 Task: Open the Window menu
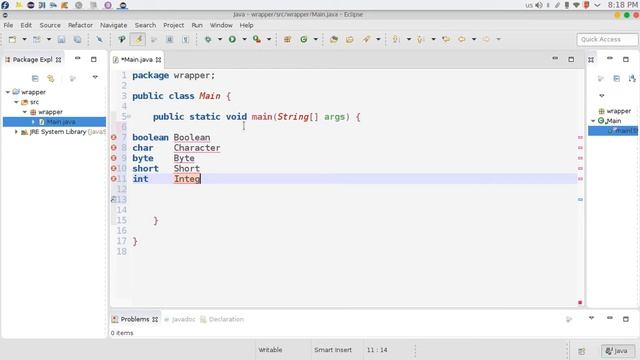(221, 25)
